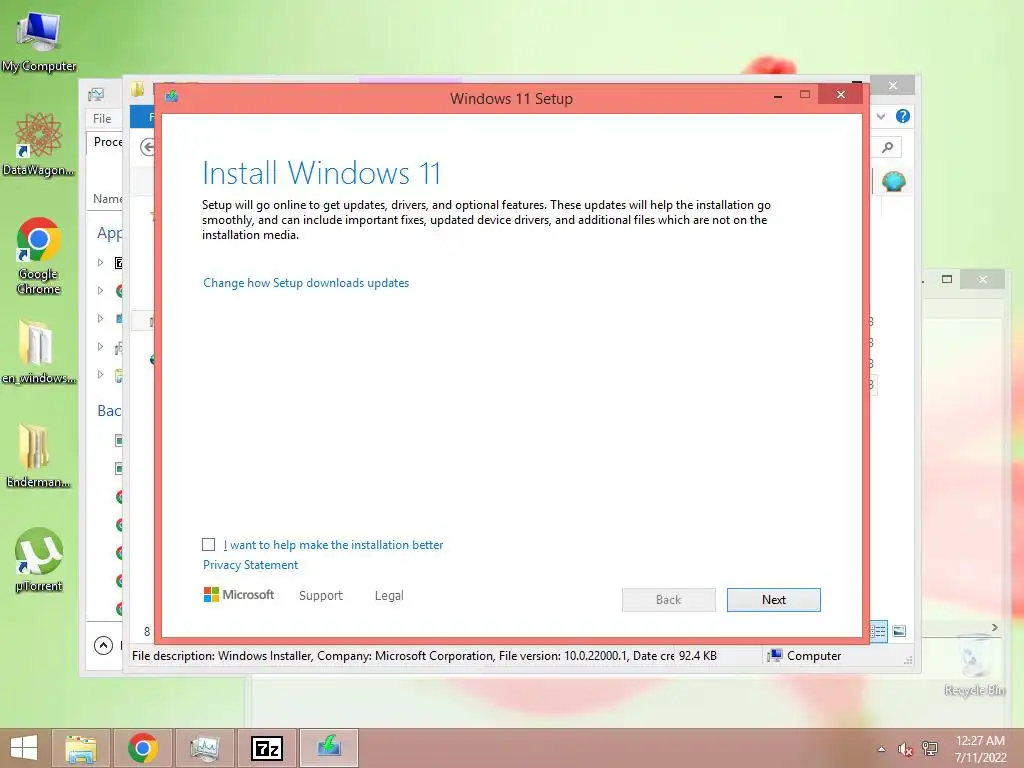Switch Explorer to large icons view
Image resolution: width=1024 pixels, height=768 pixels.
[x=899, y=631]
